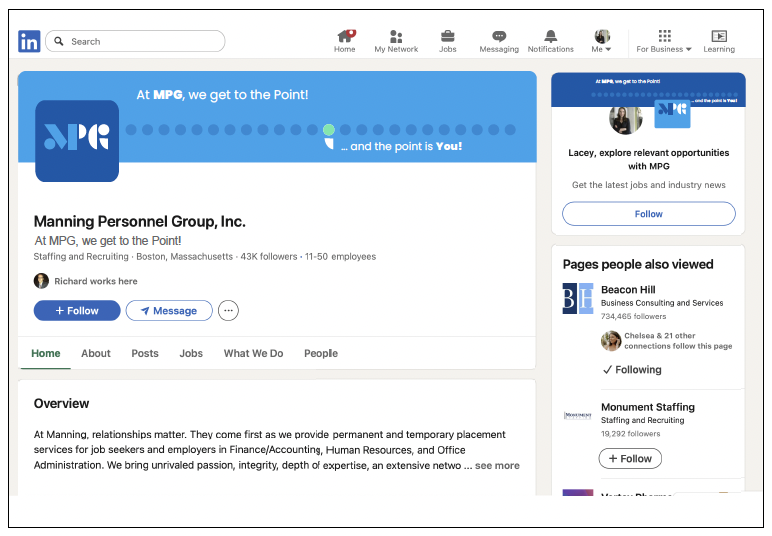Click Beacon Hill logo
The width and height of the screenshot is (772, 536).
578,298
